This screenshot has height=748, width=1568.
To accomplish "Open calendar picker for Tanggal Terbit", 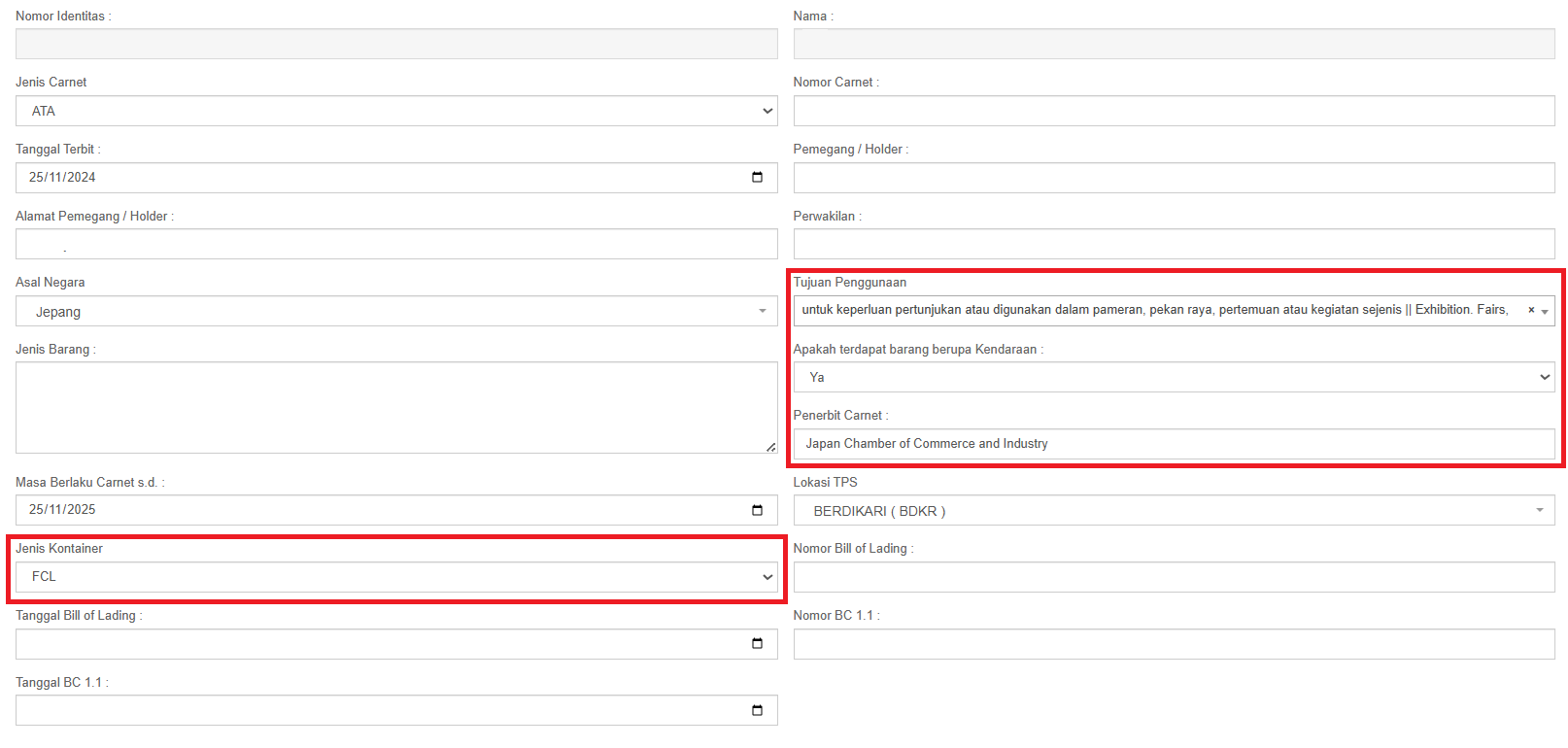I will click(x=757, y=178).
